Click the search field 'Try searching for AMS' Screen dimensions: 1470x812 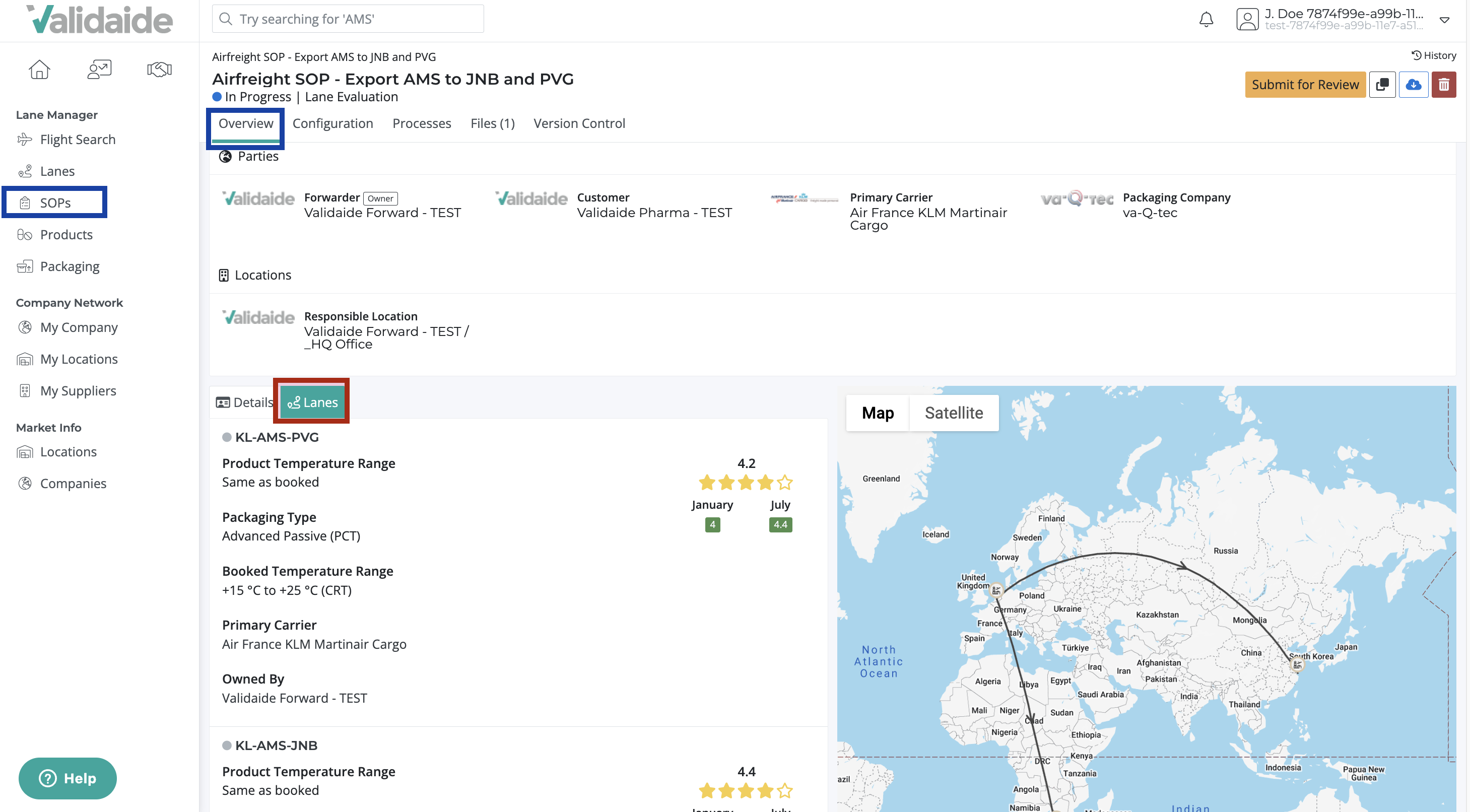click(348, 19)
